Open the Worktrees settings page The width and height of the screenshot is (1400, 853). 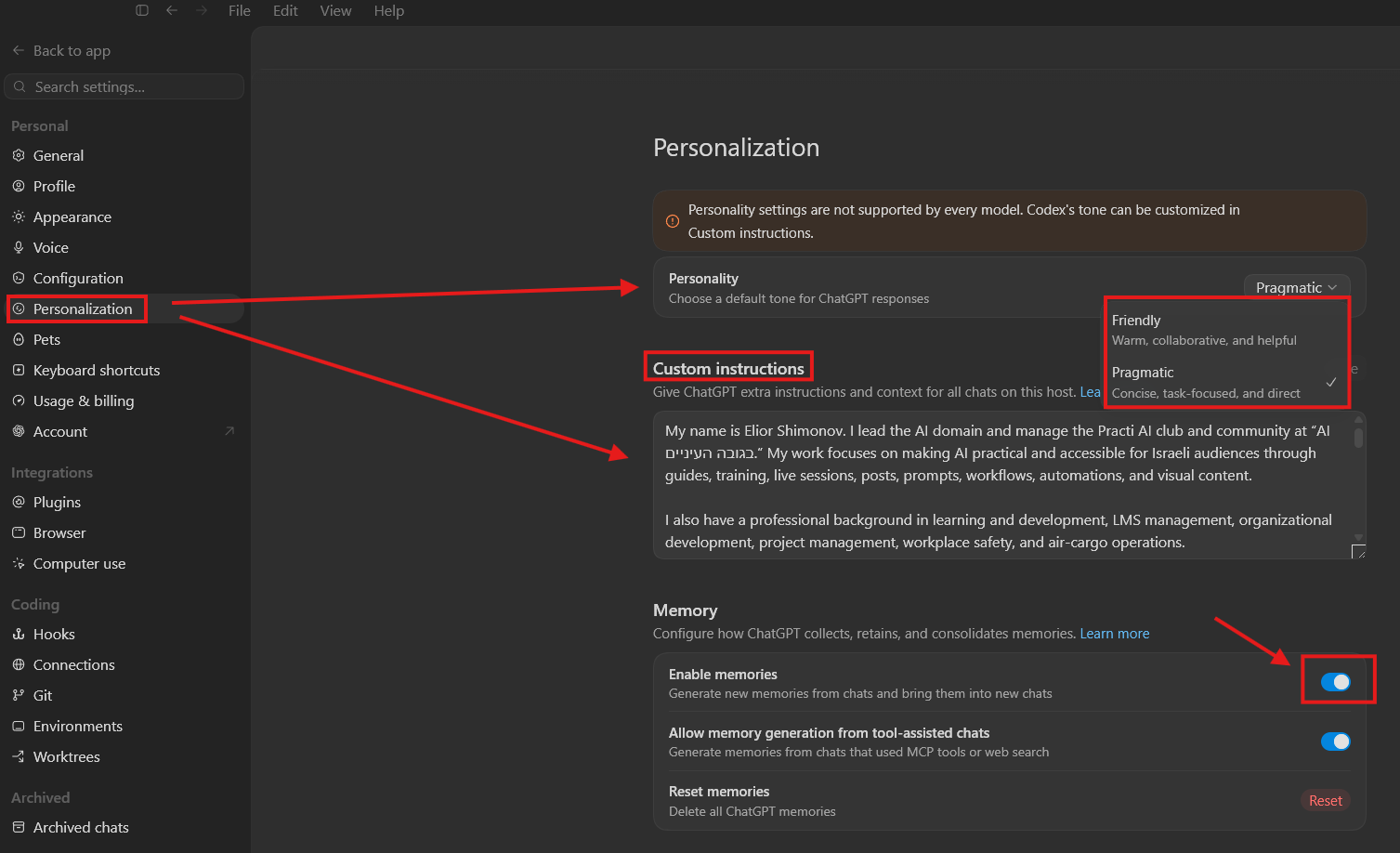(124, 756)
